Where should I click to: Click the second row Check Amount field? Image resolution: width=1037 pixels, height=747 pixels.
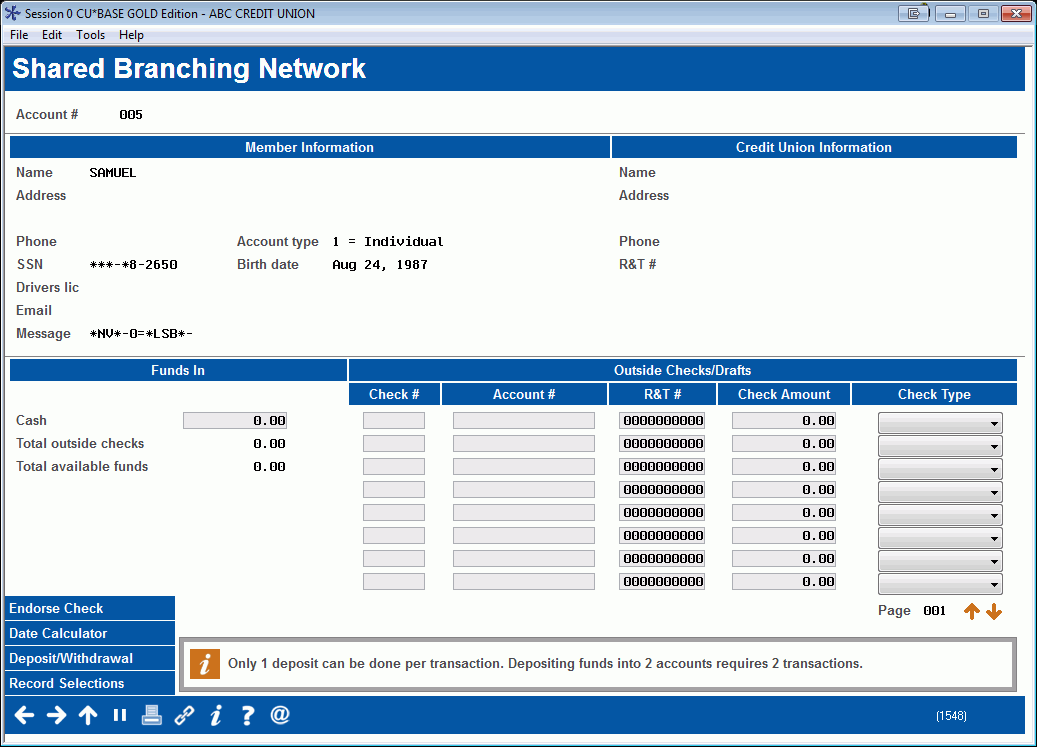tap(784, 444)
